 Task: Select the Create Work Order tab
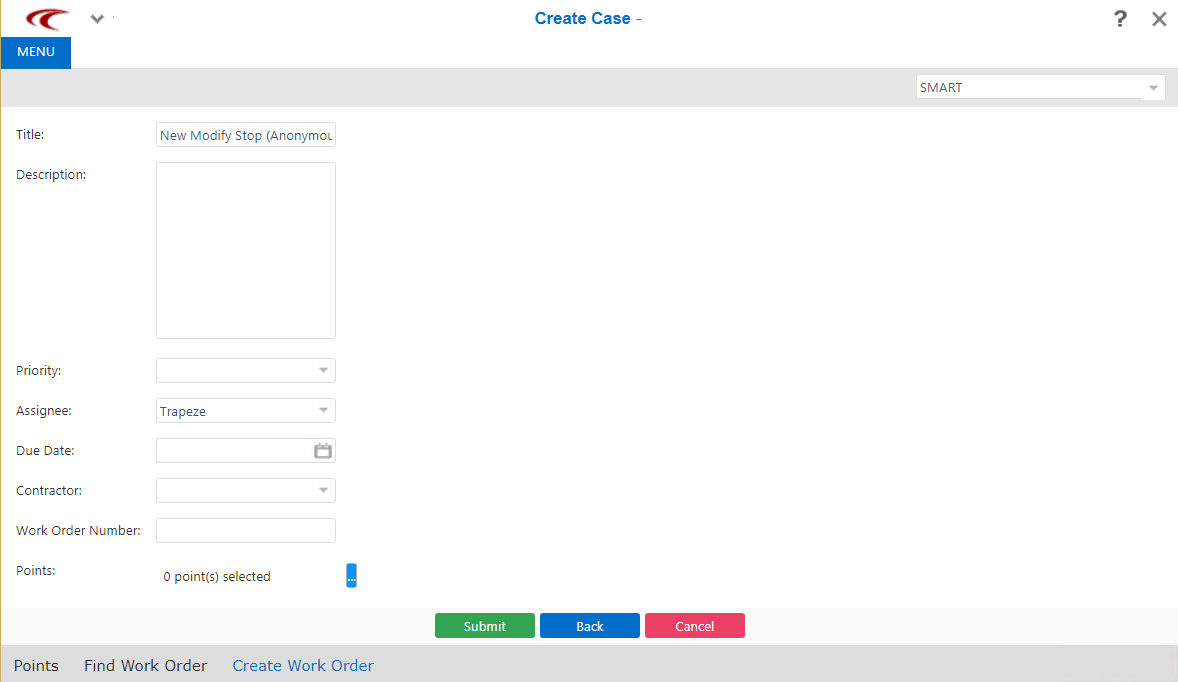point(302,665)
